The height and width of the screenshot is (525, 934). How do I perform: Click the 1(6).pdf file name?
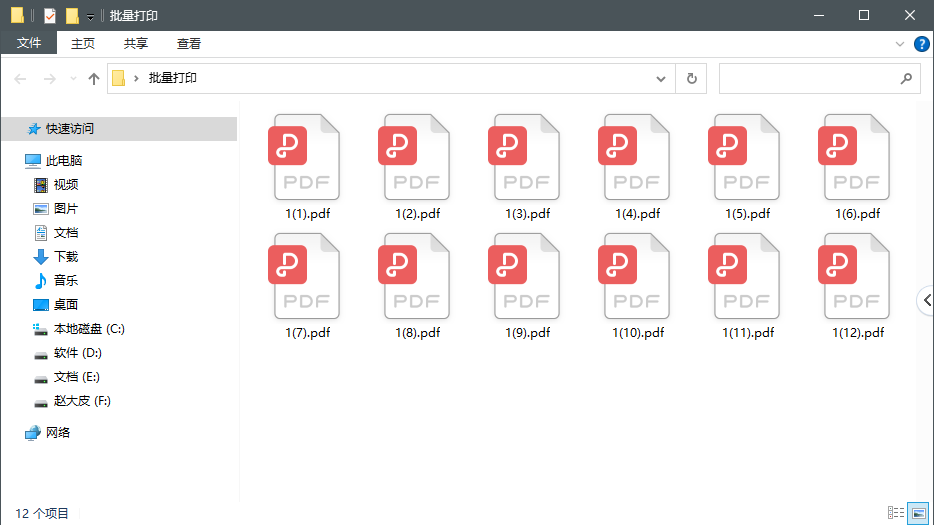[x=857, y=213]
